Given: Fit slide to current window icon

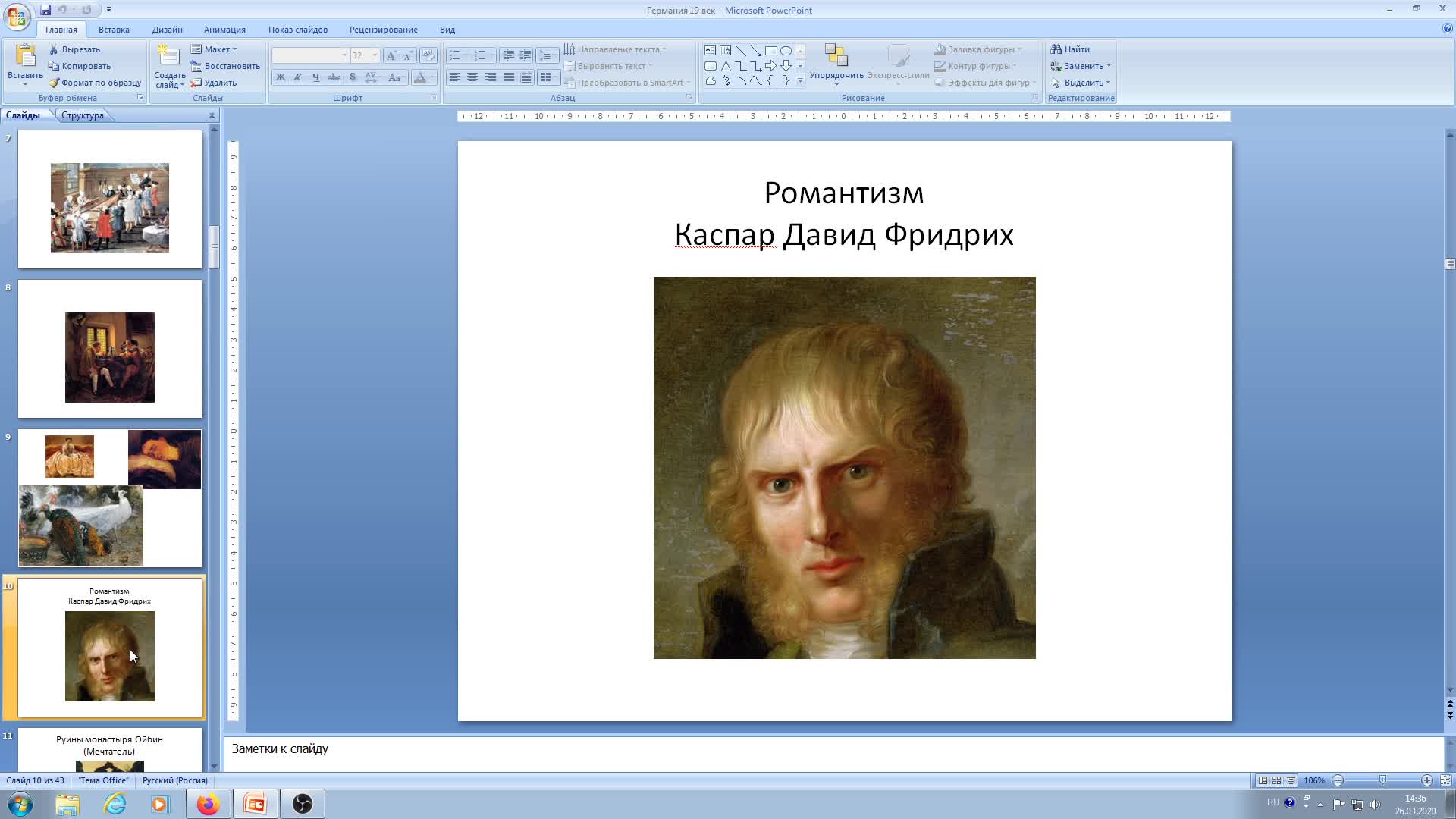Looking at the screenshot, I should pos(1445,780).
